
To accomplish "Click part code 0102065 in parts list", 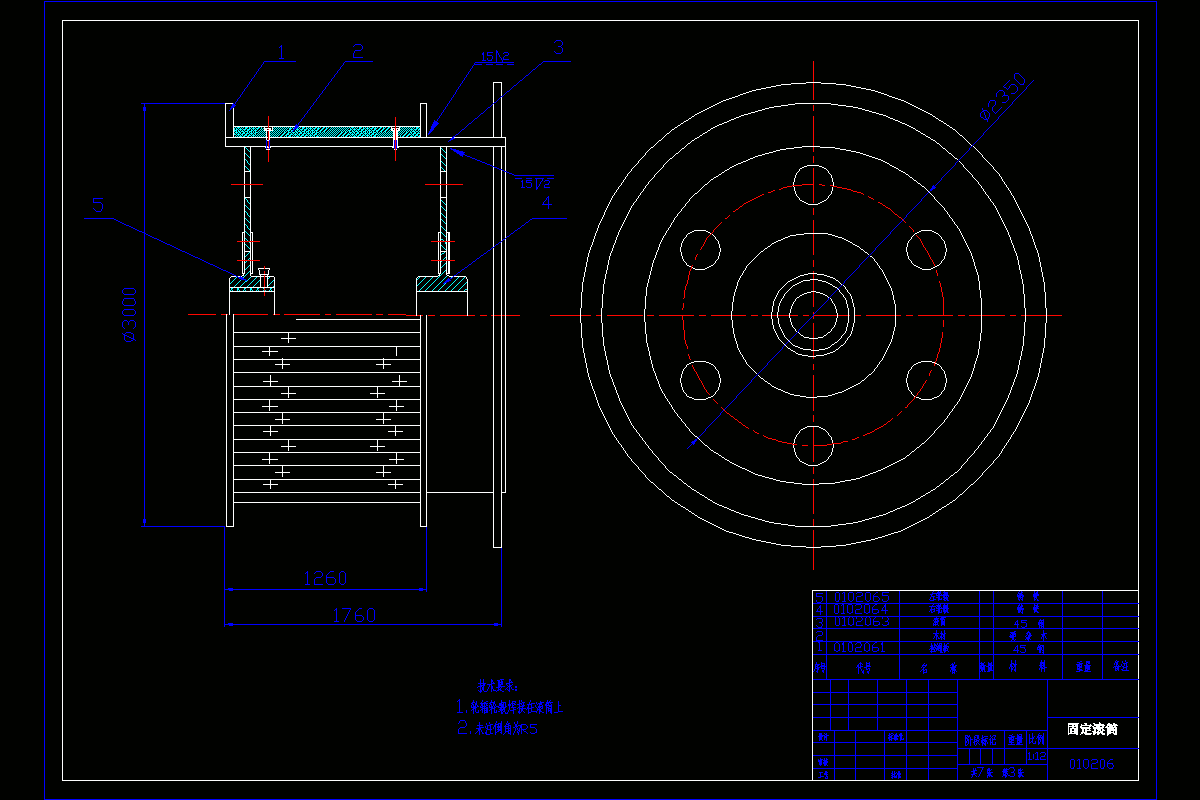I will click(x=861, y=597).
